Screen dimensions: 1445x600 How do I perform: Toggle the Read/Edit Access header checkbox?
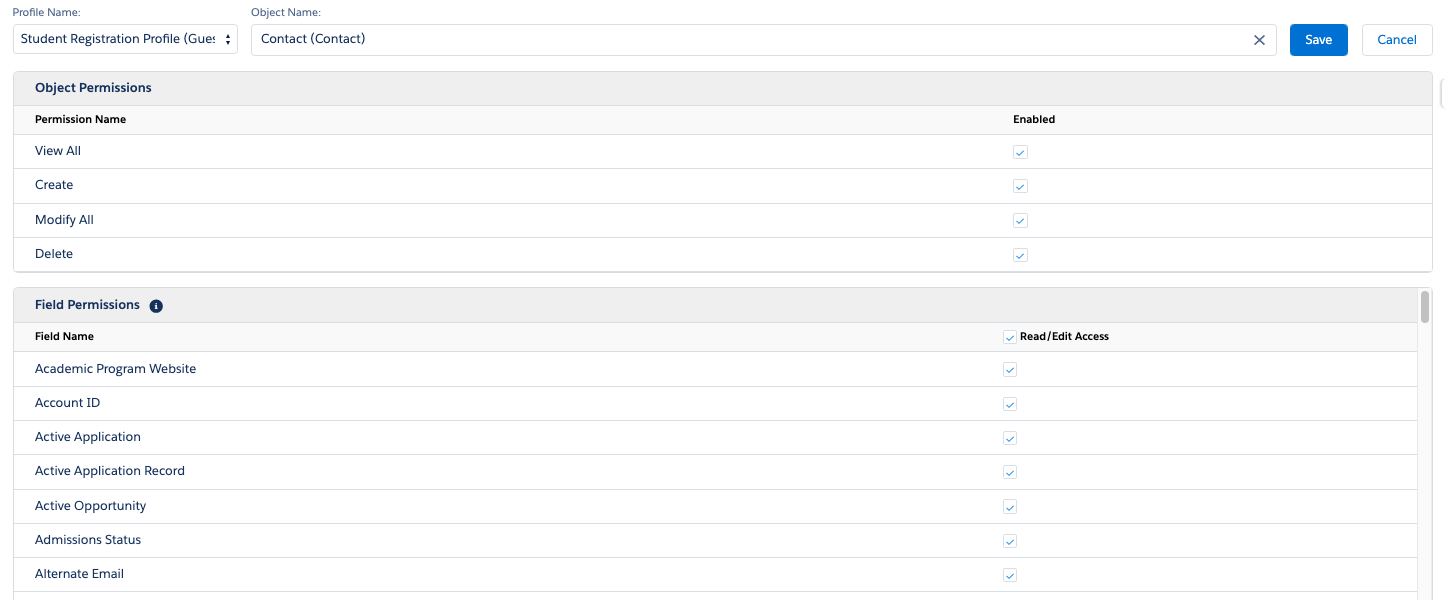[1010, 337]
